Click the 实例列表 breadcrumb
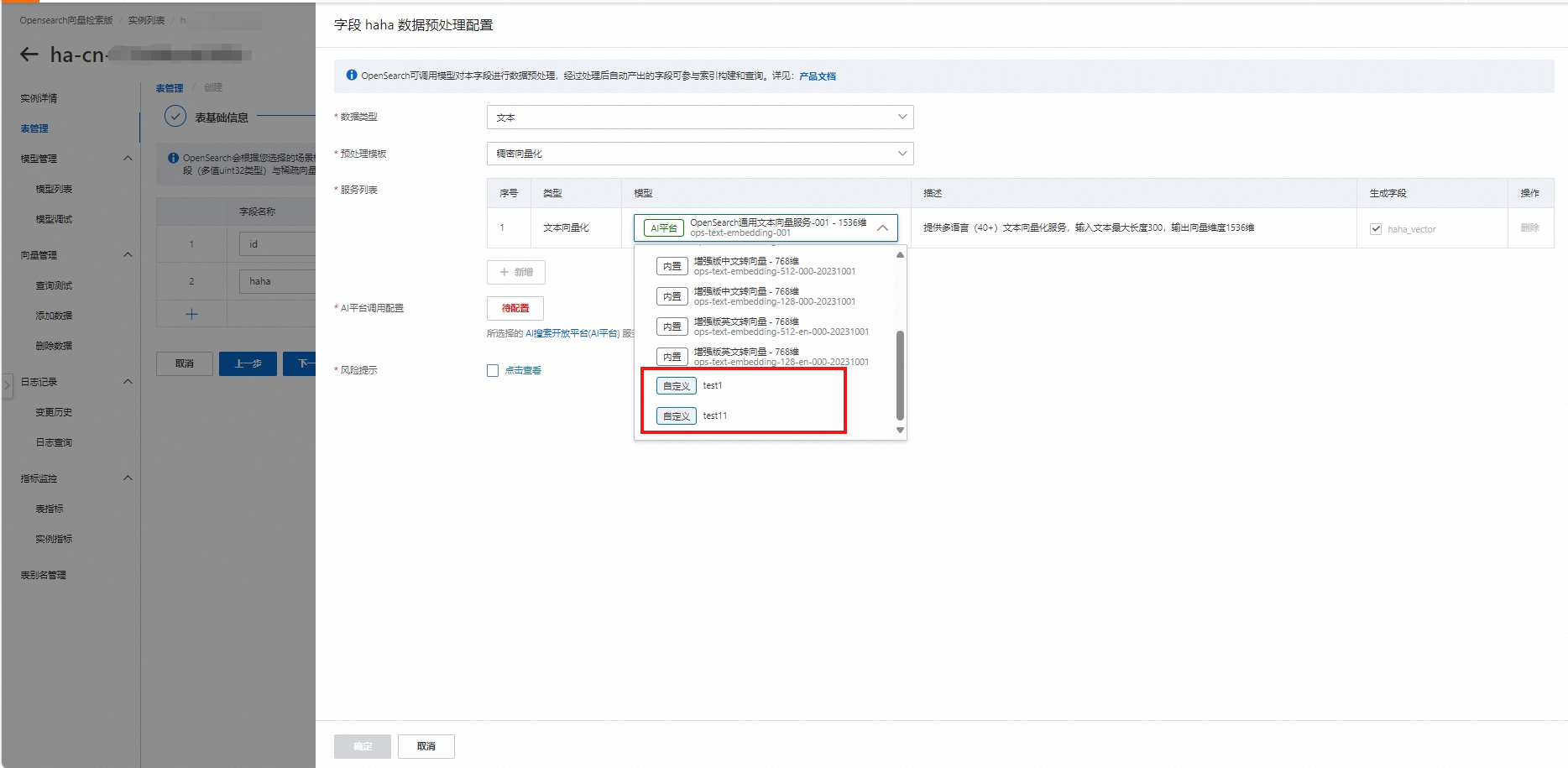The height and width of the screenshot is (768, 1568). click(146, 20)
